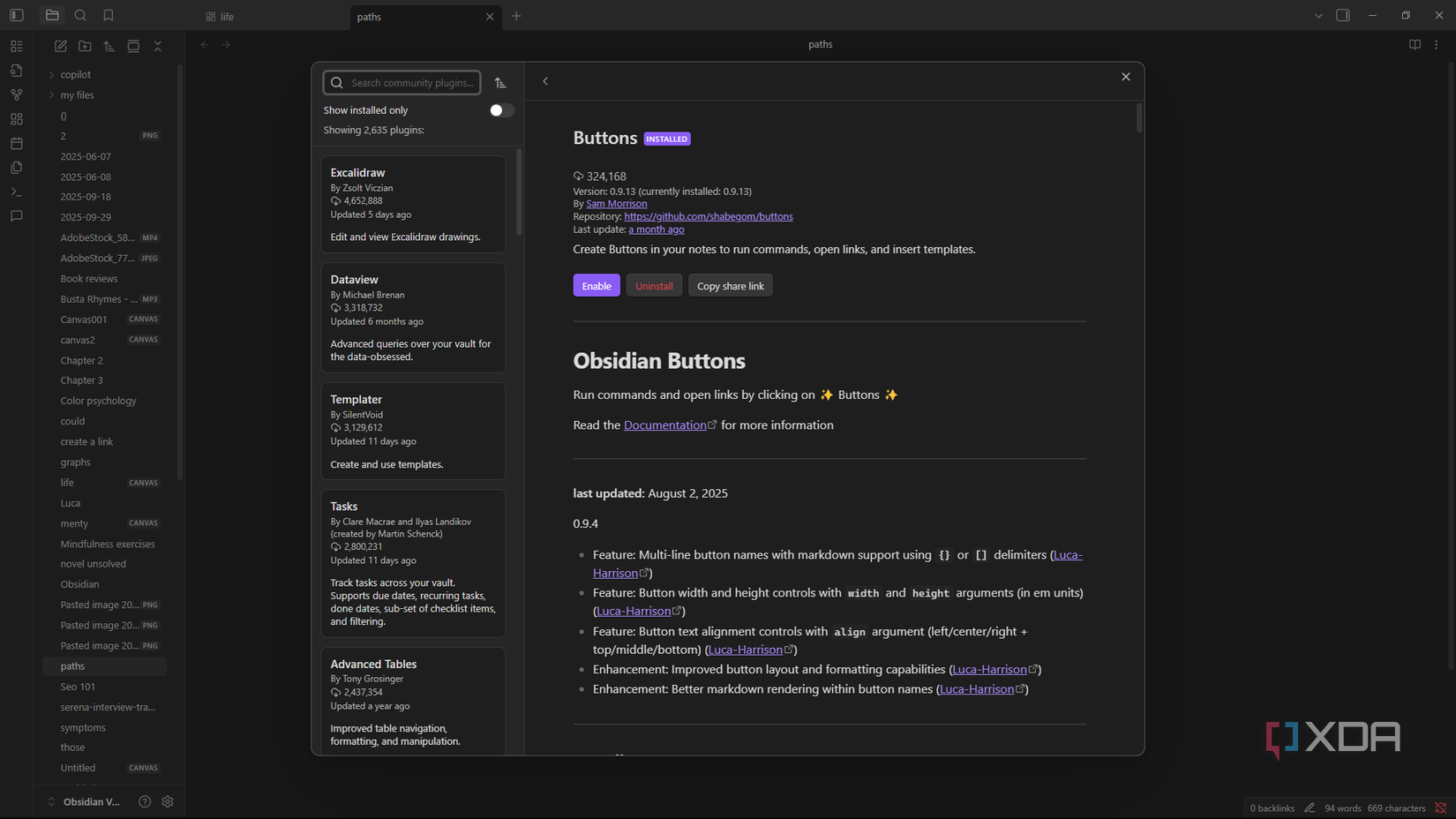Open the Buttons Documentation link
1456x819 pixels.
click(x=665, y=425)
